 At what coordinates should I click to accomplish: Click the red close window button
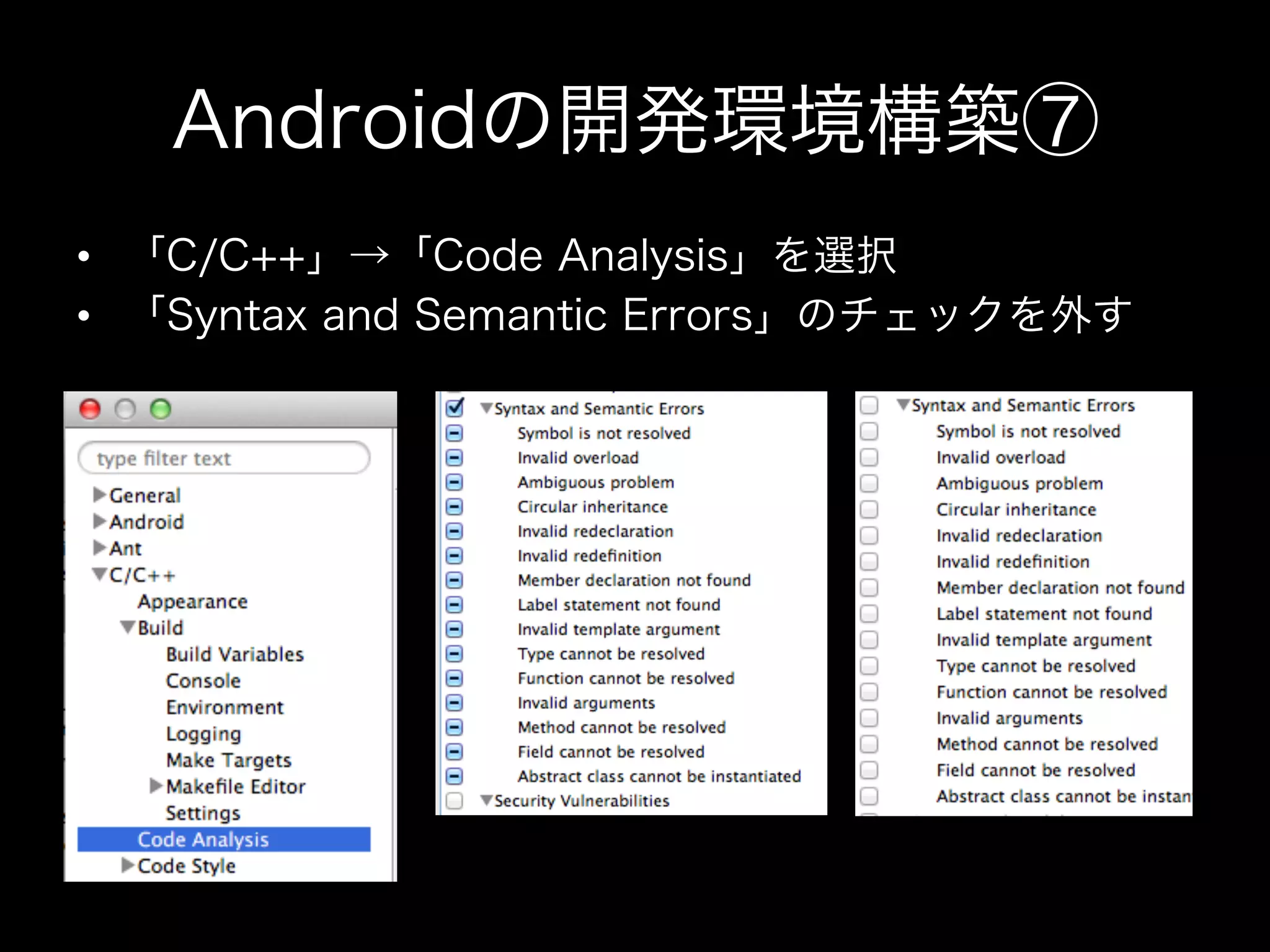[91, 409]
